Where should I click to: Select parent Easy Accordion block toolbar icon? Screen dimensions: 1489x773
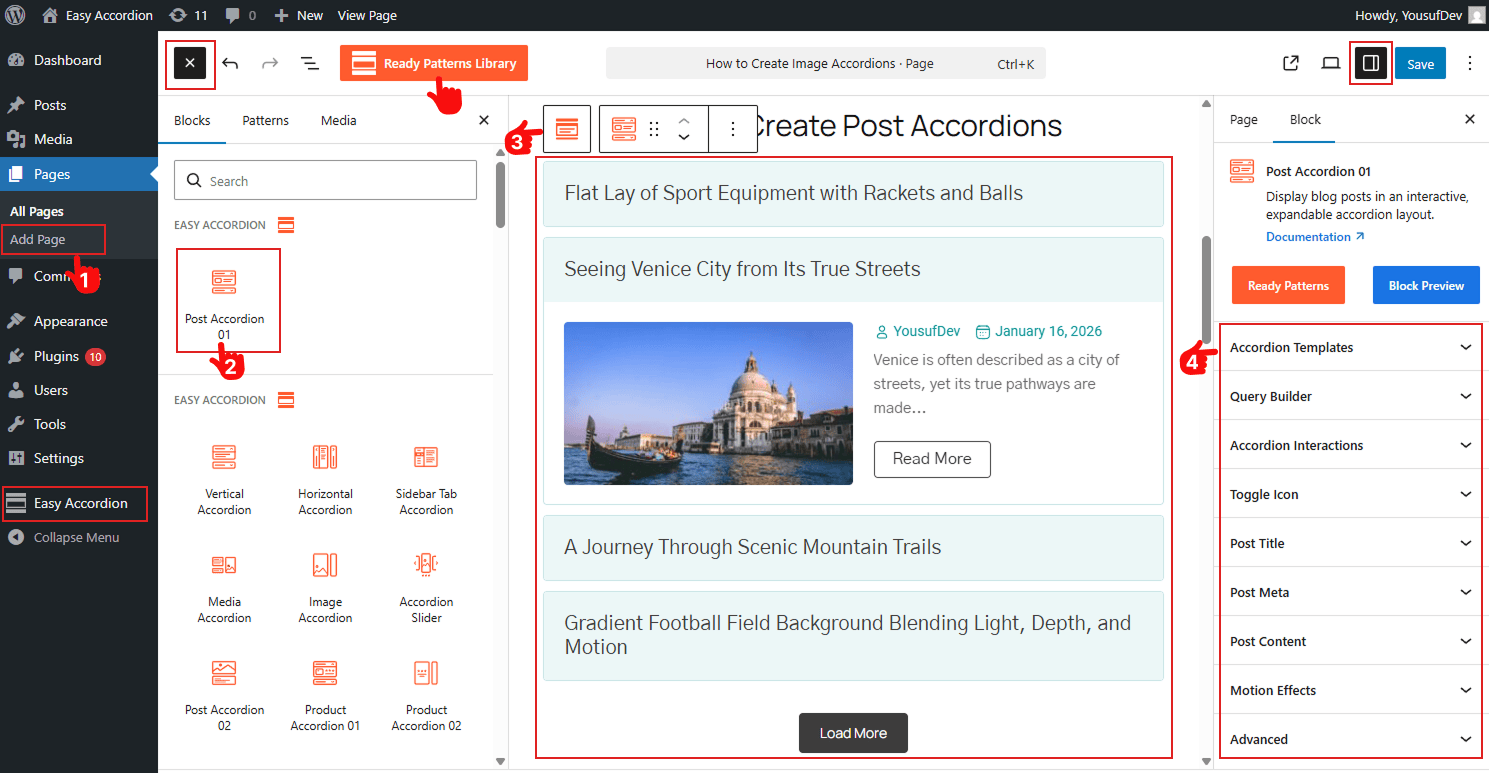point(567,128)
